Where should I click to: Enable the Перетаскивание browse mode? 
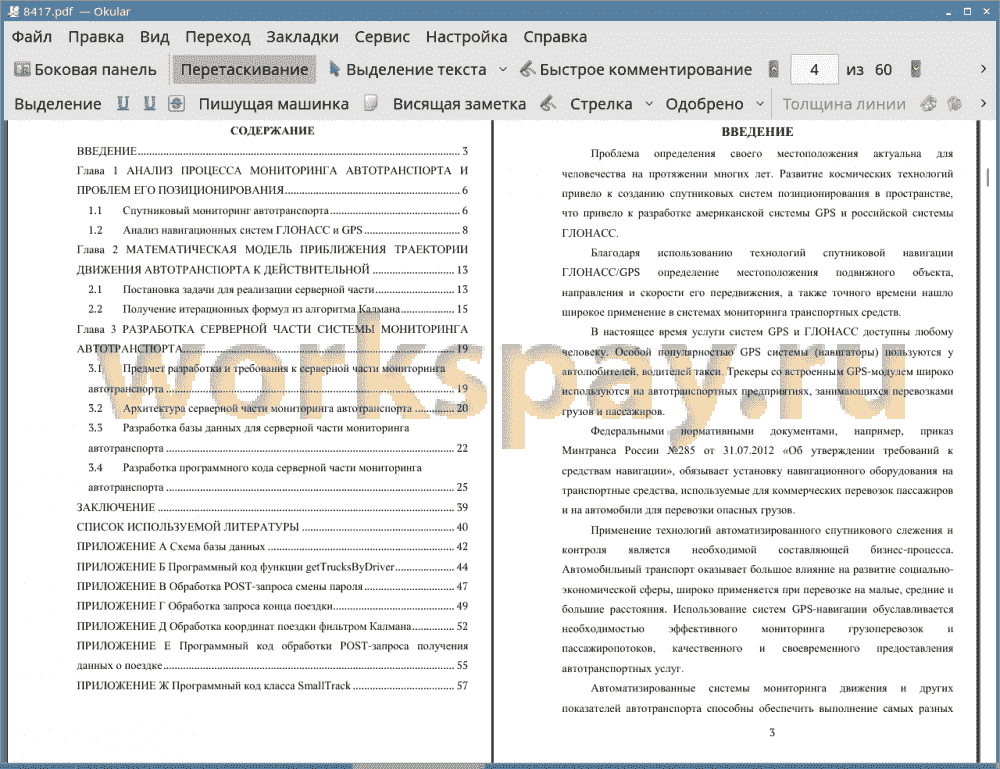click(x=244, y=70)
